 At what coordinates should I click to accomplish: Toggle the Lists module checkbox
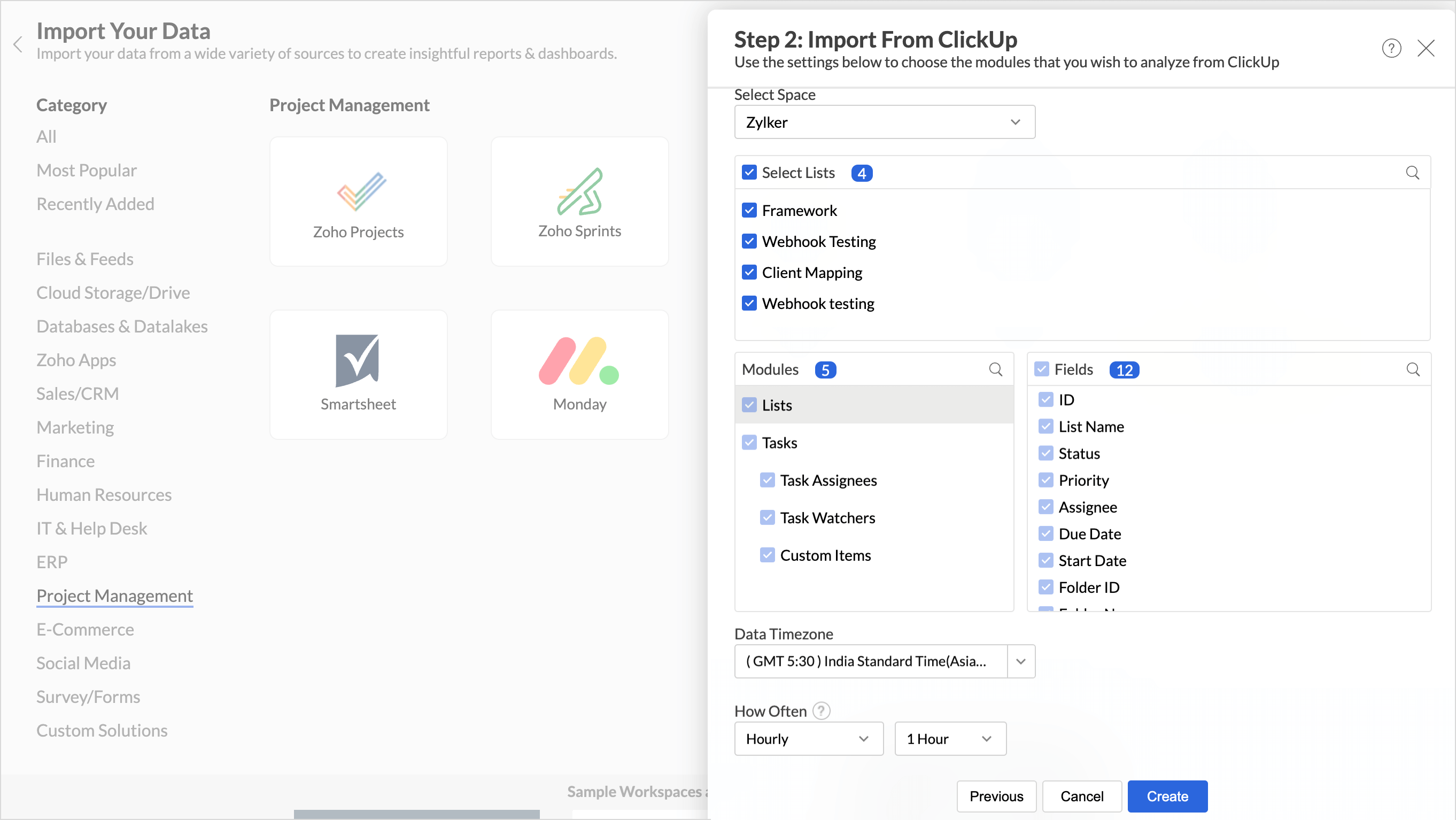click(749, 405)
